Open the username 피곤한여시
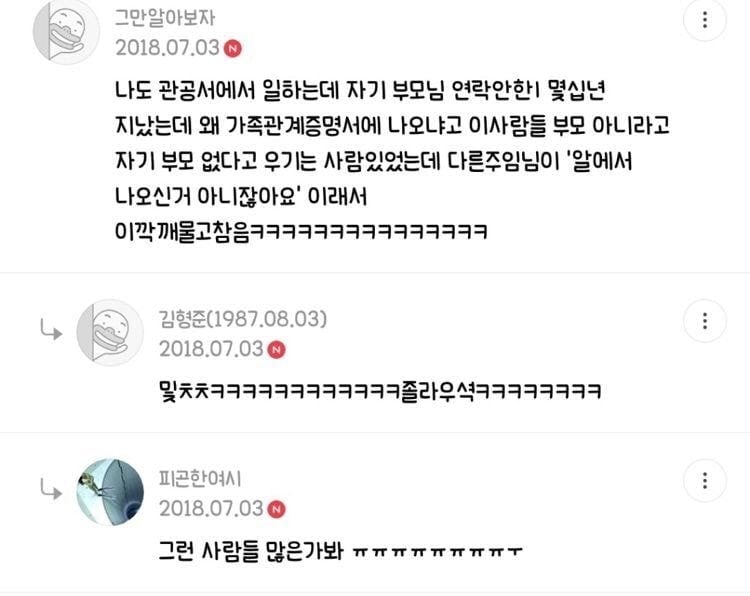 pos(200,478)
